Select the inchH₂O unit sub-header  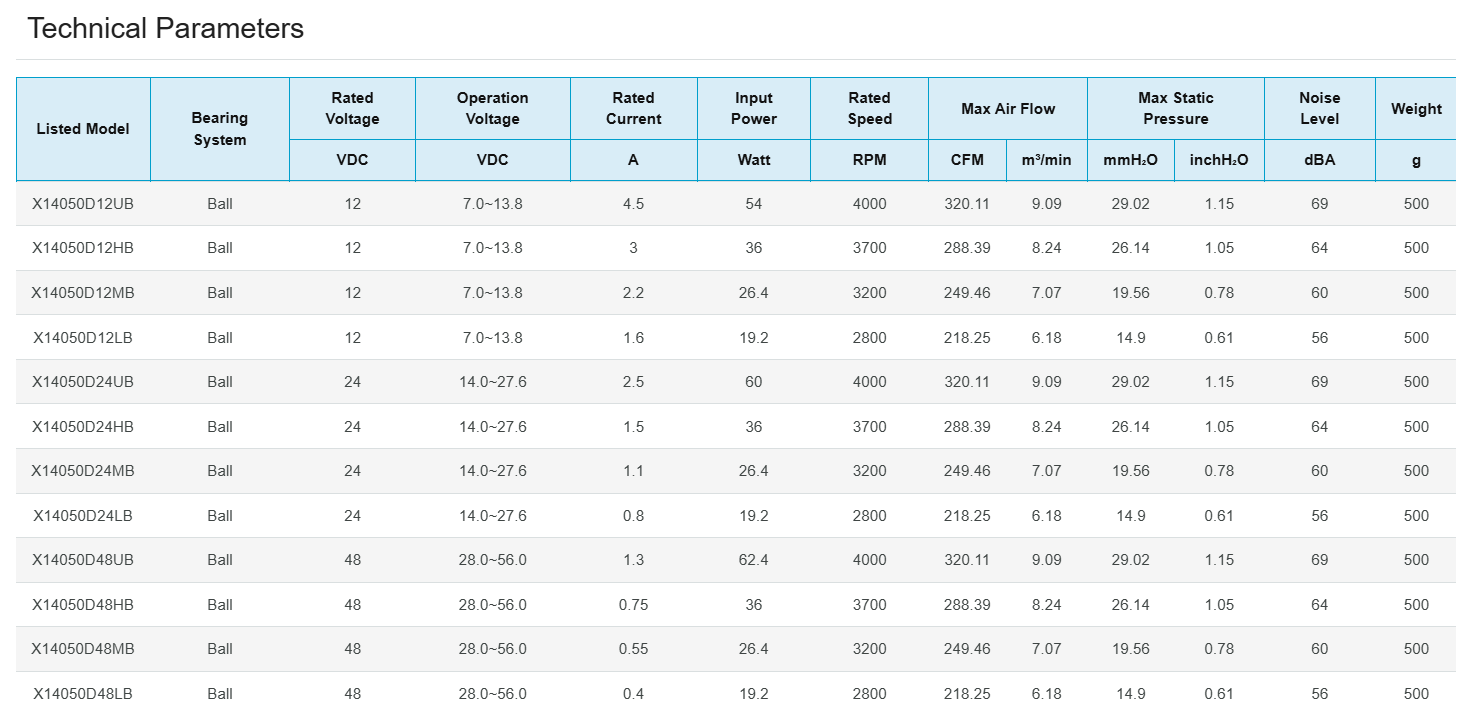click(x=1219, y=160)
